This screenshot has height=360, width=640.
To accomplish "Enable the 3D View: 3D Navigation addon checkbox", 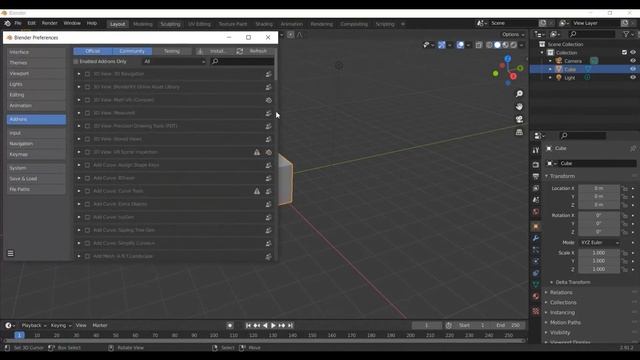I will pos(87,74).
